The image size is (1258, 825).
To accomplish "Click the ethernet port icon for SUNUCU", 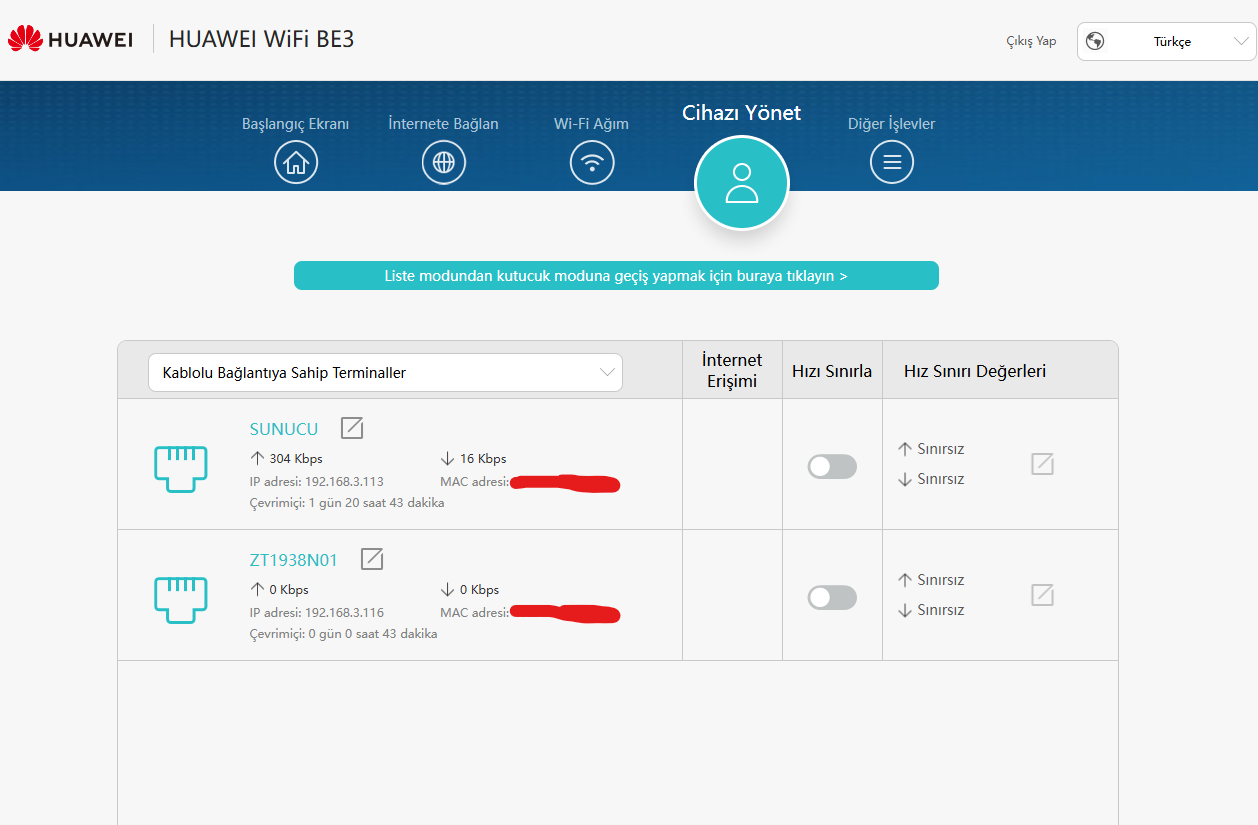I will coord(181,469).
